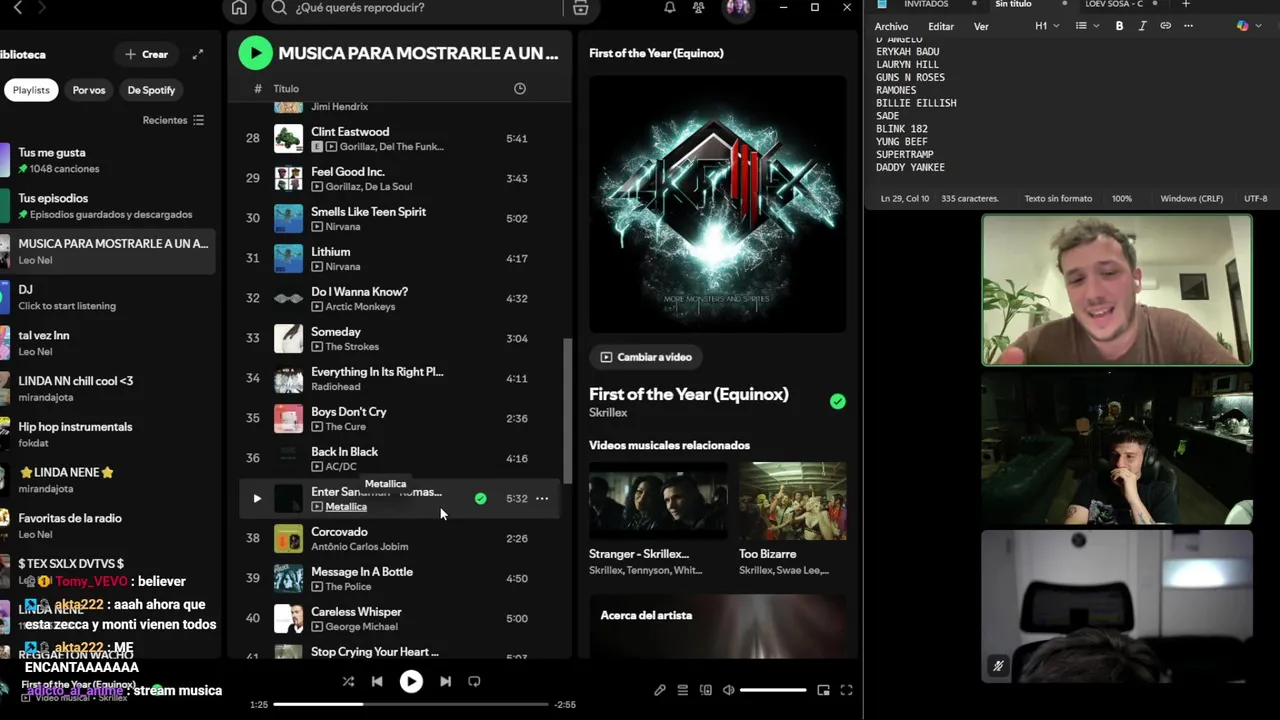Click Cambiar a video button
Image resolution: width=1280 pixels, height=720 pixels.
click(645, 357)
